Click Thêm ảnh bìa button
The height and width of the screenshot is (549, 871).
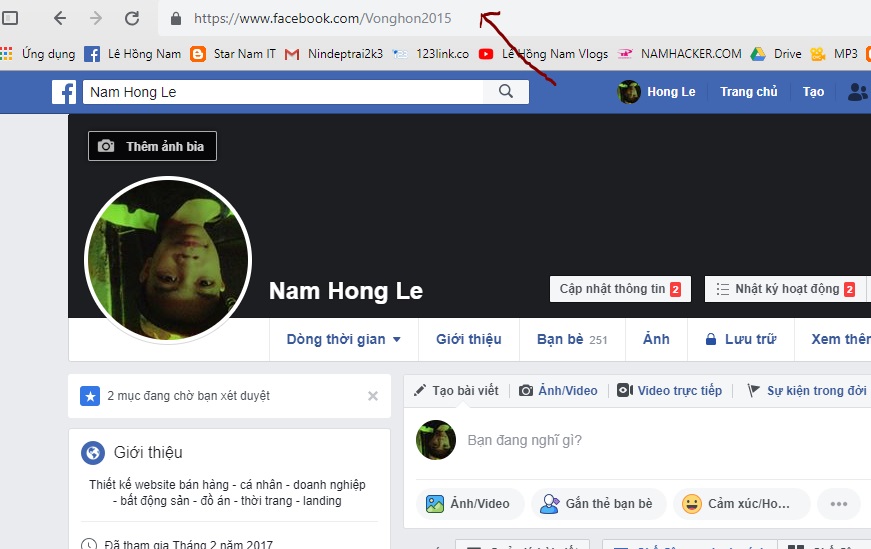click(152, 146)
